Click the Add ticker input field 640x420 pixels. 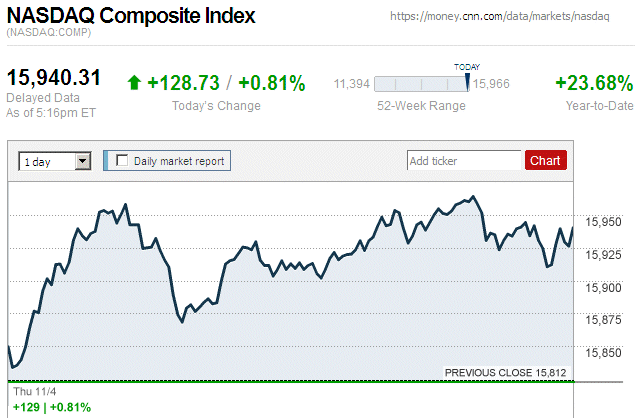[x=464, y=160]
